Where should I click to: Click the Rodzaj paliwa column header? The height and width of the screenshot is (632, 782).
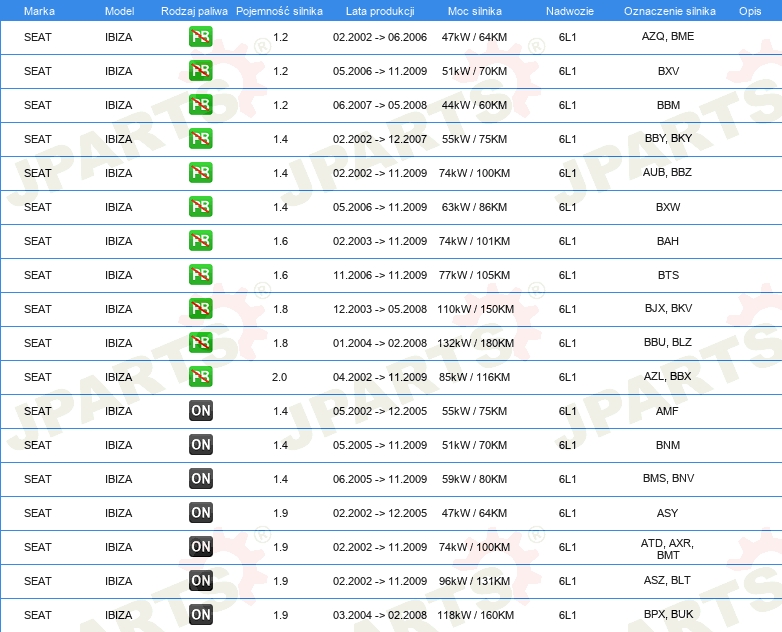pos(194,11)
